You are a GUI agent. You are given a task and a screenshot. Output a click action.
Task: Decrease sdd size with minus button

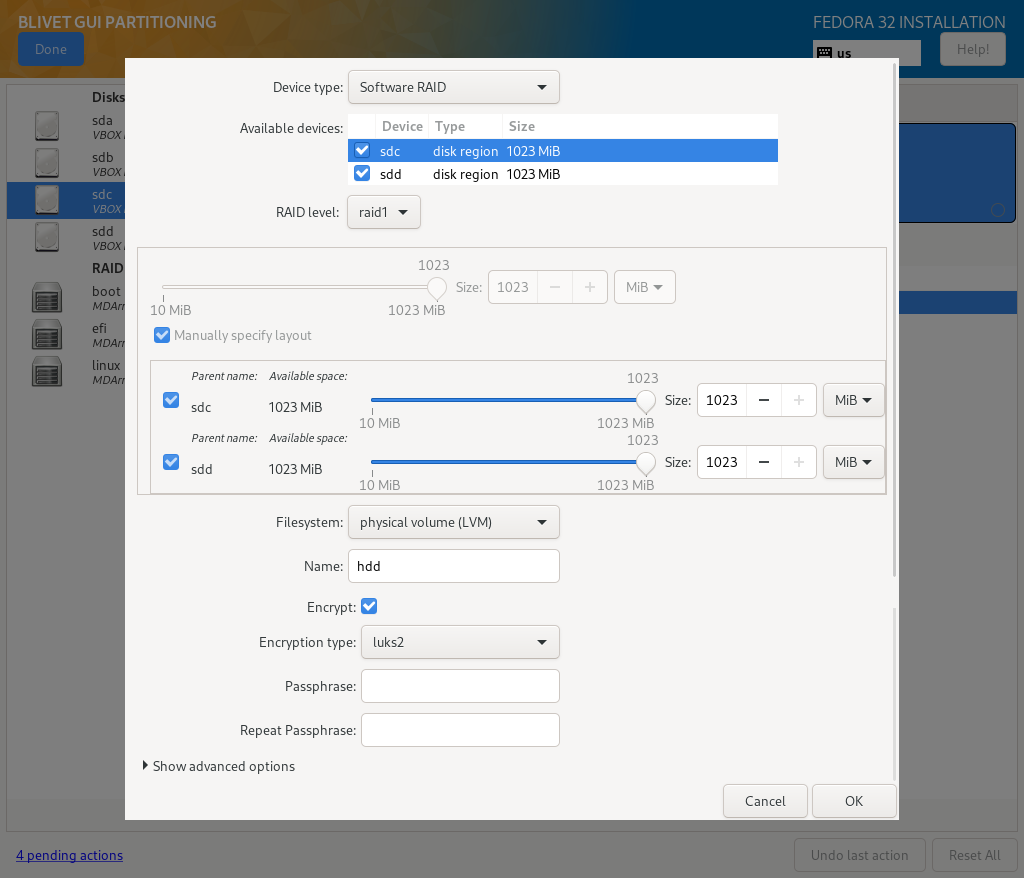pyautogui.click(x=764, y=462)
